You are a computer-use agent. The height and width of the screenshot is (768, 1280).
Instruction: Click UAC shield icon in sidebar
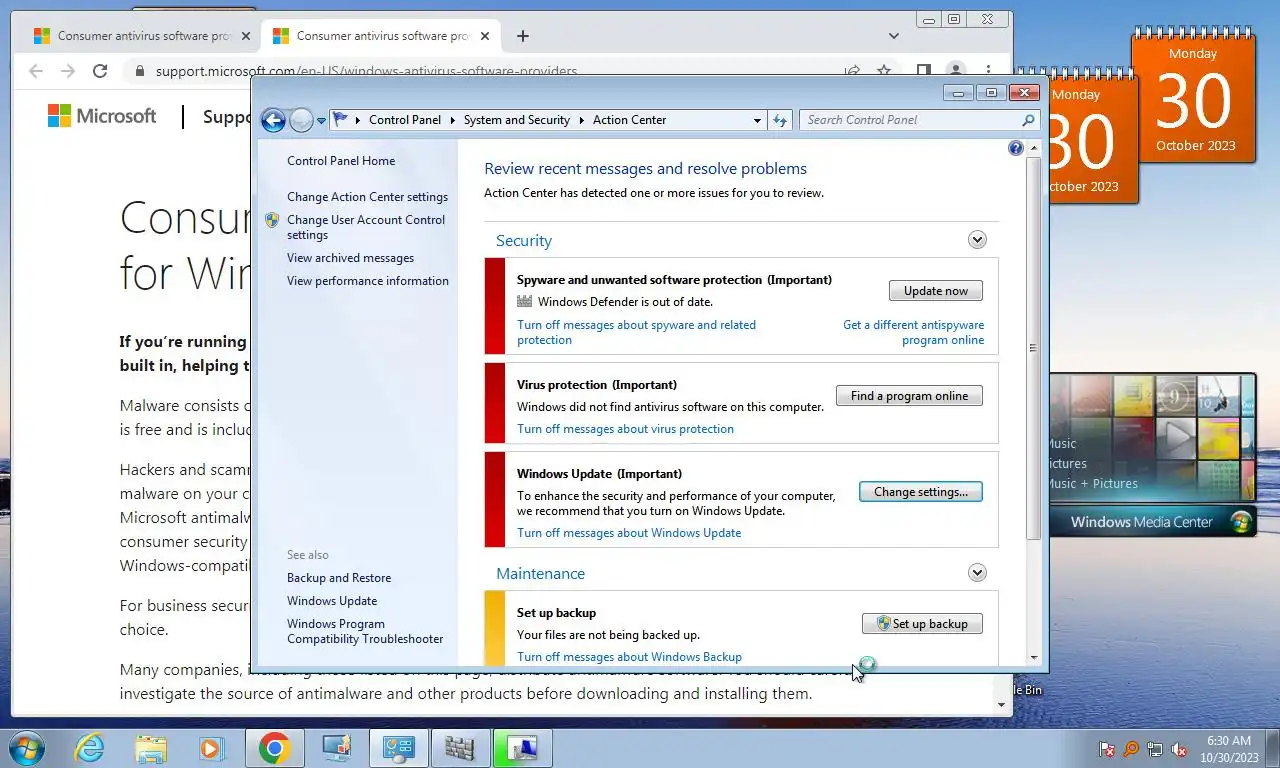tap(272, 220)
